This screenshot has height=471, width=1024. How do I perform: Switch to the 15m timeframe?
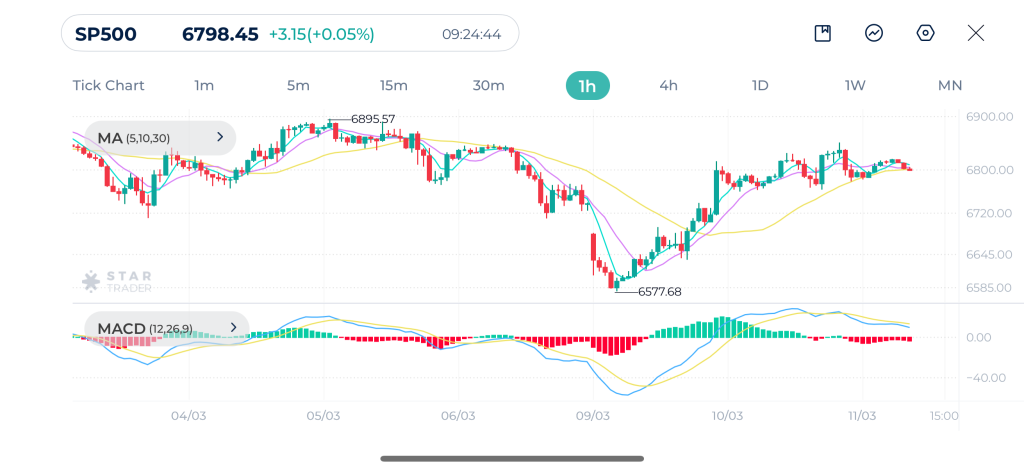point(393,85)
